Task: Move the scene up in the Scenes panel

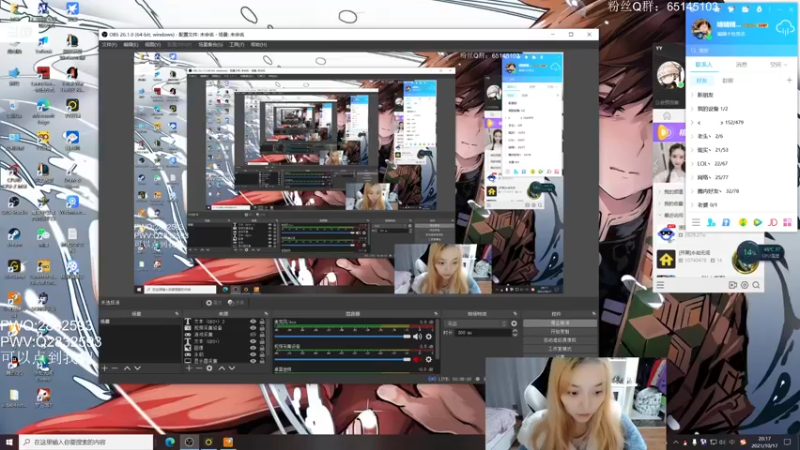Action: click(127, 368)
